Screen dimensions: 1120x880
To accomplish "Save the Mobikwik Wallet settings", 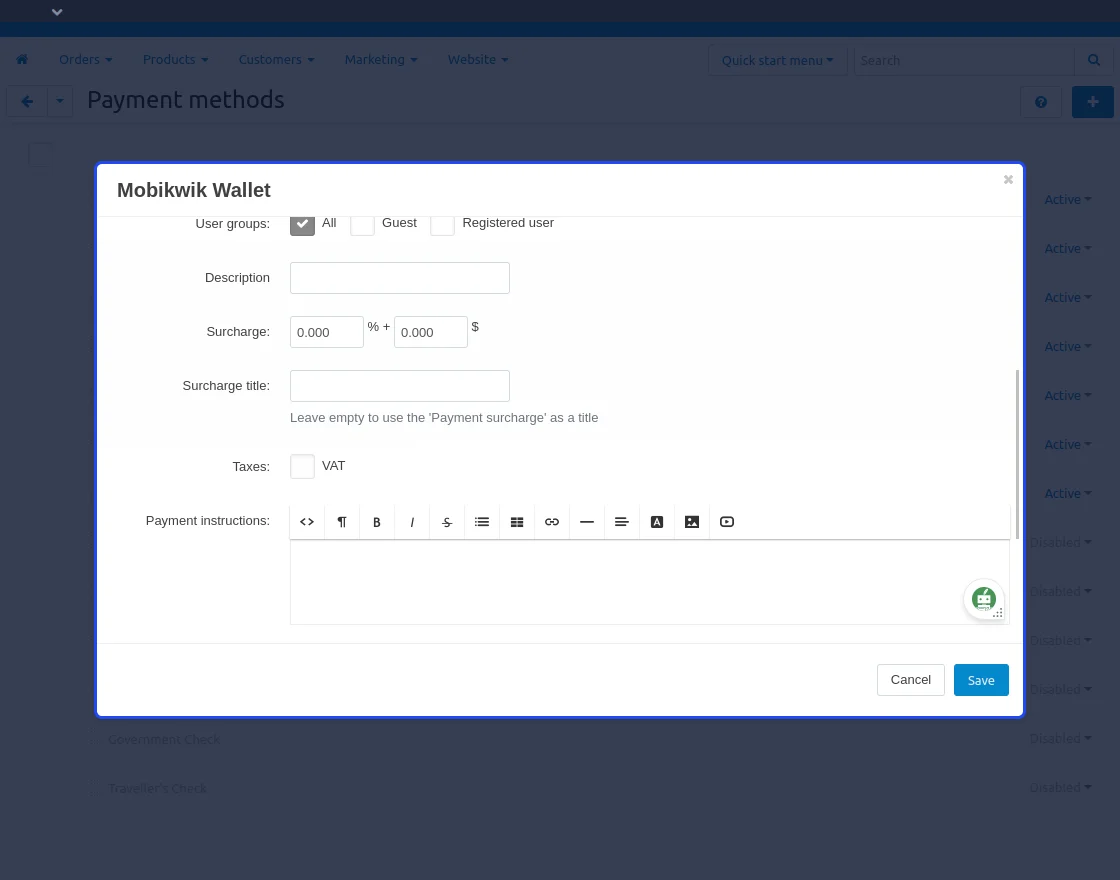I will [981, 680].
